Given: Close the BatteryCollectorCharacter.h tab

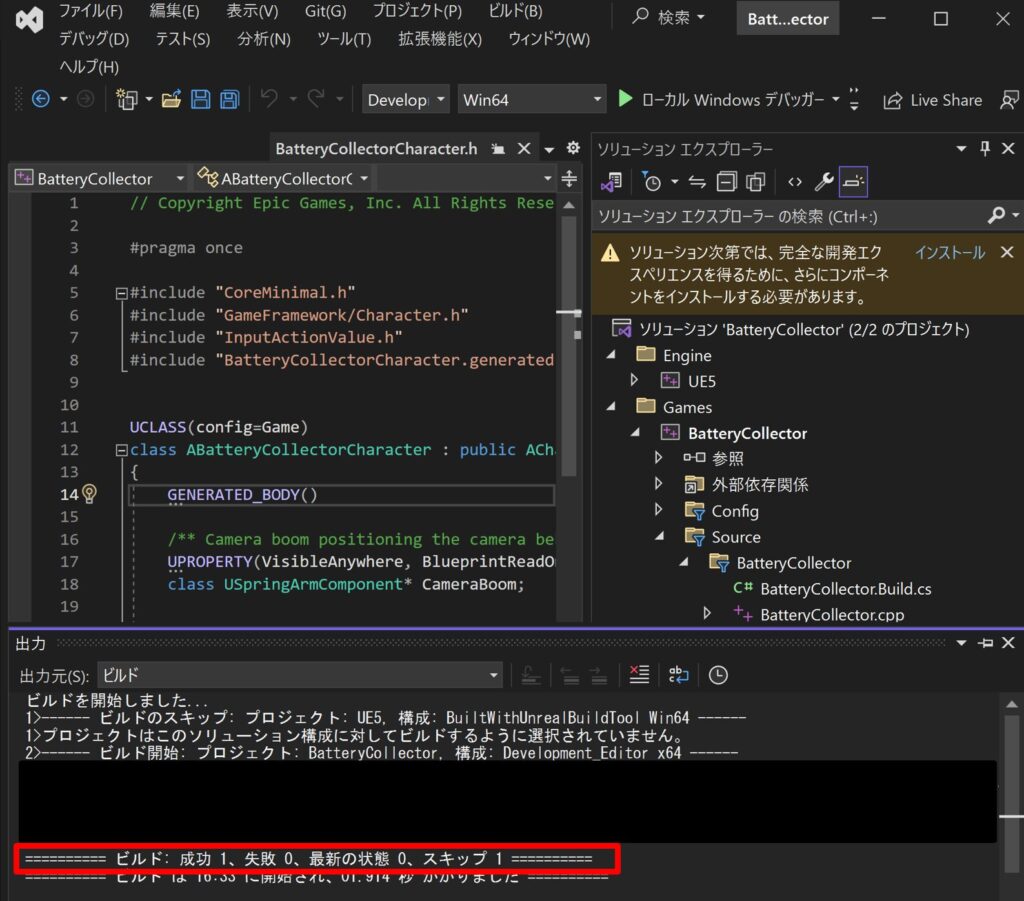Looking at the screenshot, I should point(524,149).
